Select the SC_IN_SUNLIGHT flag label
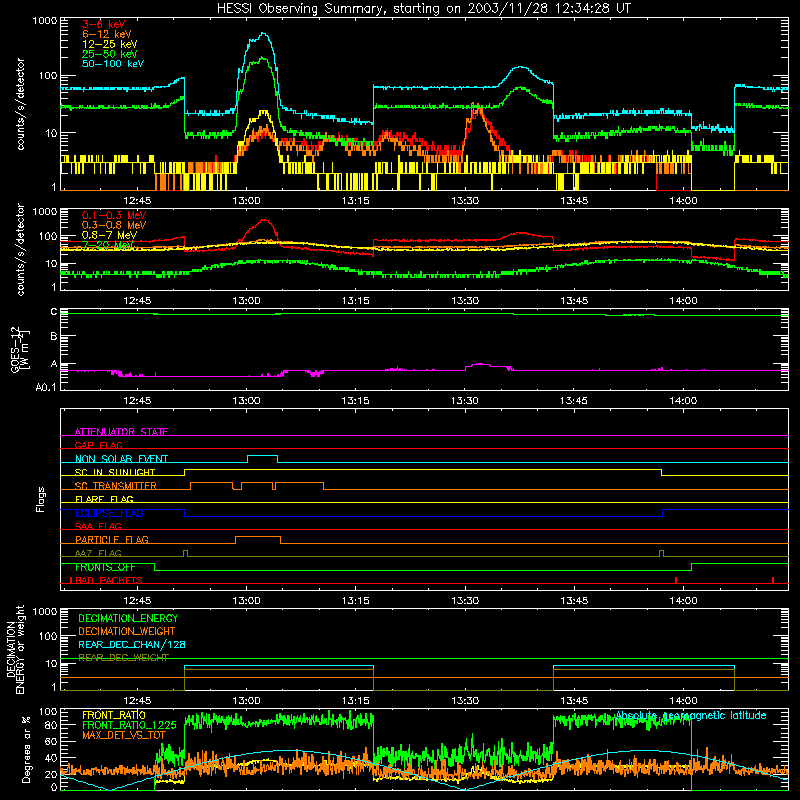The height and width of the screenshot is (800, 800). (x=115, y=472)
